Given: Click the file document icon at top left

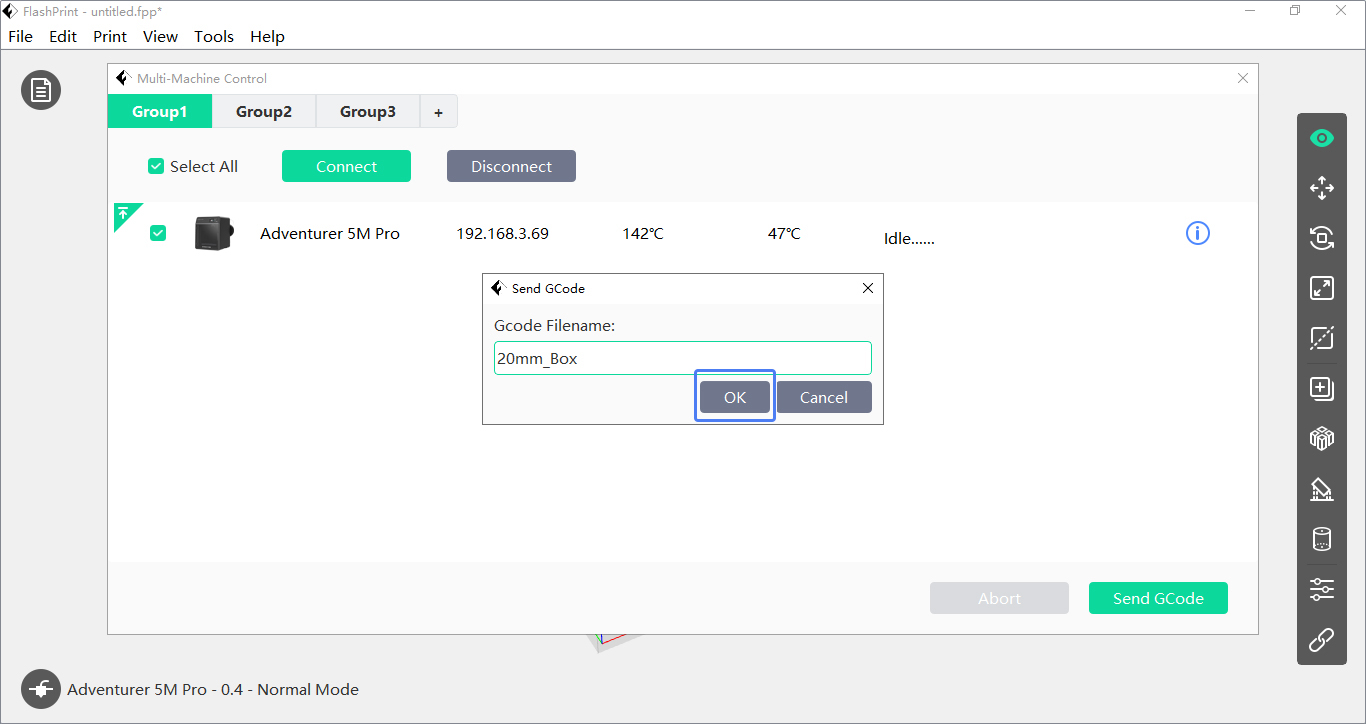Looking at the screenshot, I should click(x=41, y=90).
